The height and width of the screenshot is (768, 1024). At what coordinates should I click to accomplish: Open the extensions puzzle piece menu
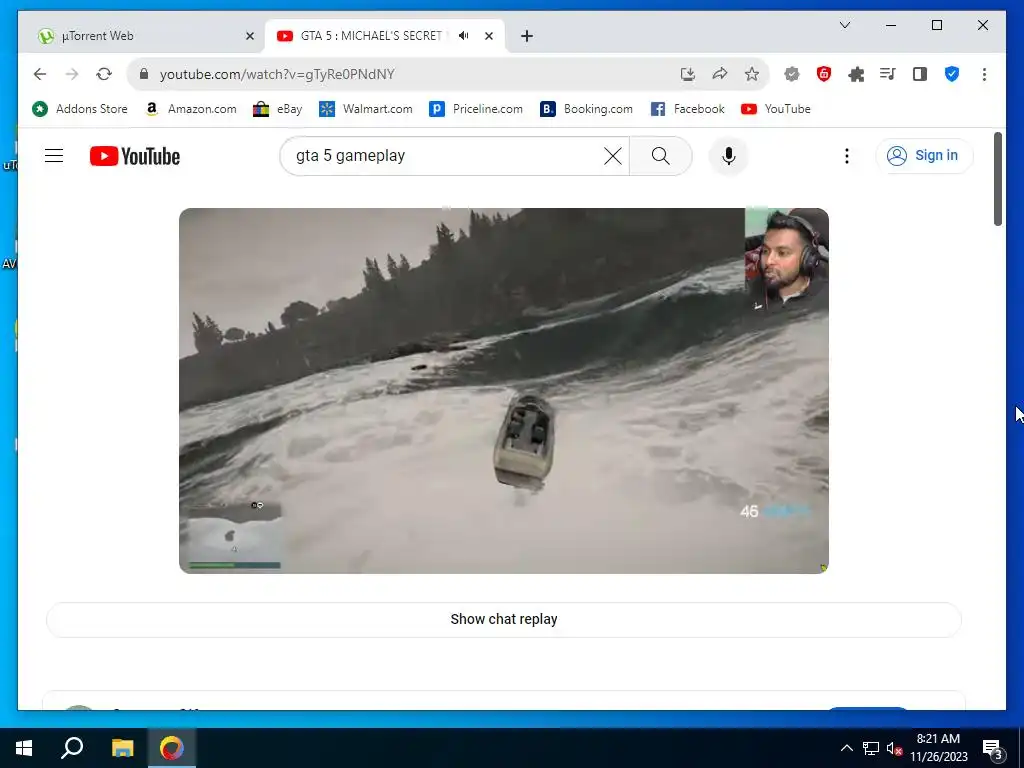[856, 74]
